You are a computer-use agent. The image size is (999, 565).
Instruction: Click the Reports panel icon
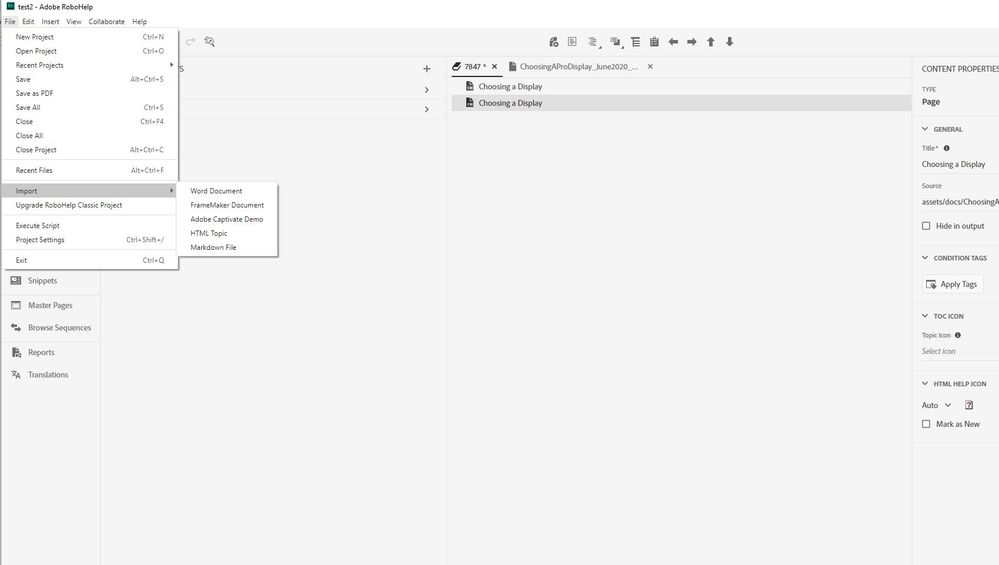tap(16, 352)
